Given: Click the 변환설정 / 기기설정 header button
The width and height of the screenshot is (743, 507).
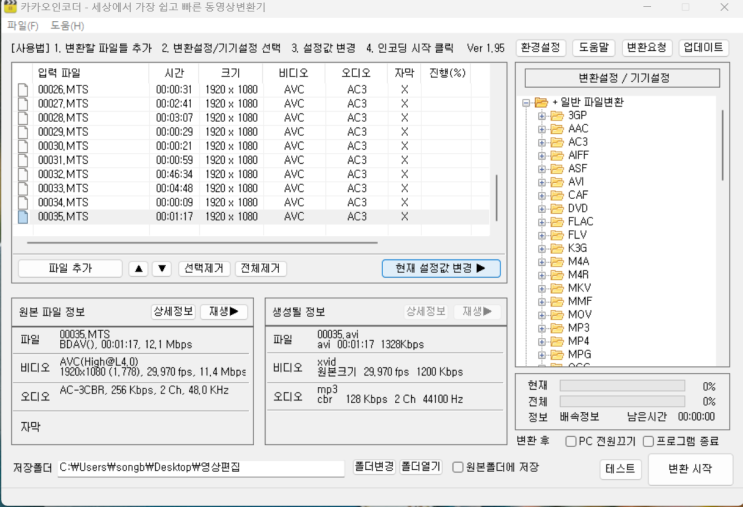Looking at the screenshot, I should coord(622,78).
